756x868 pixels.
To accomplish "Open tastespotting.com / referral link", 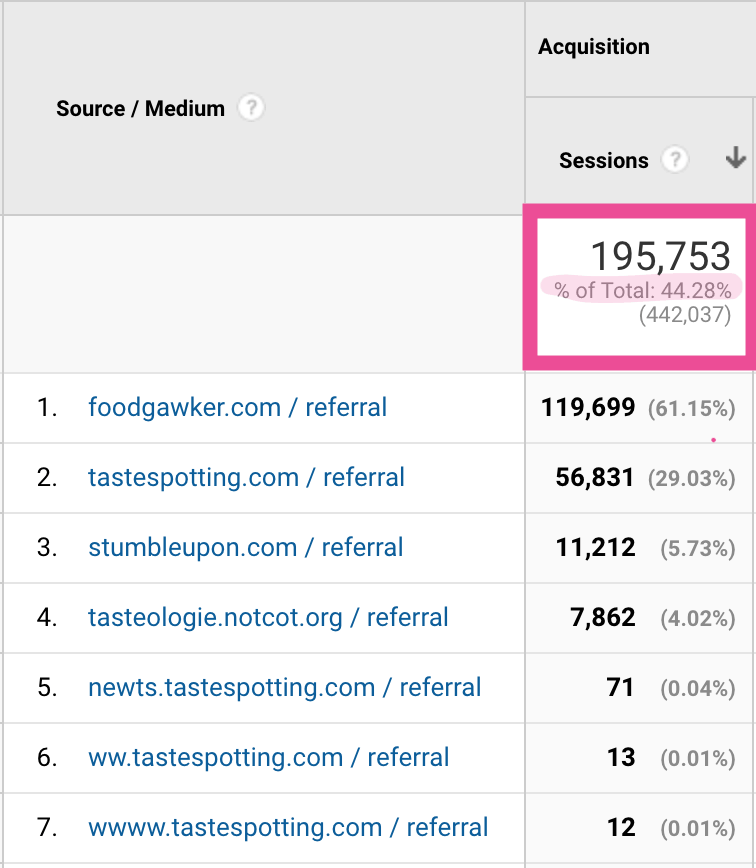I will click(x=246, y=477).
